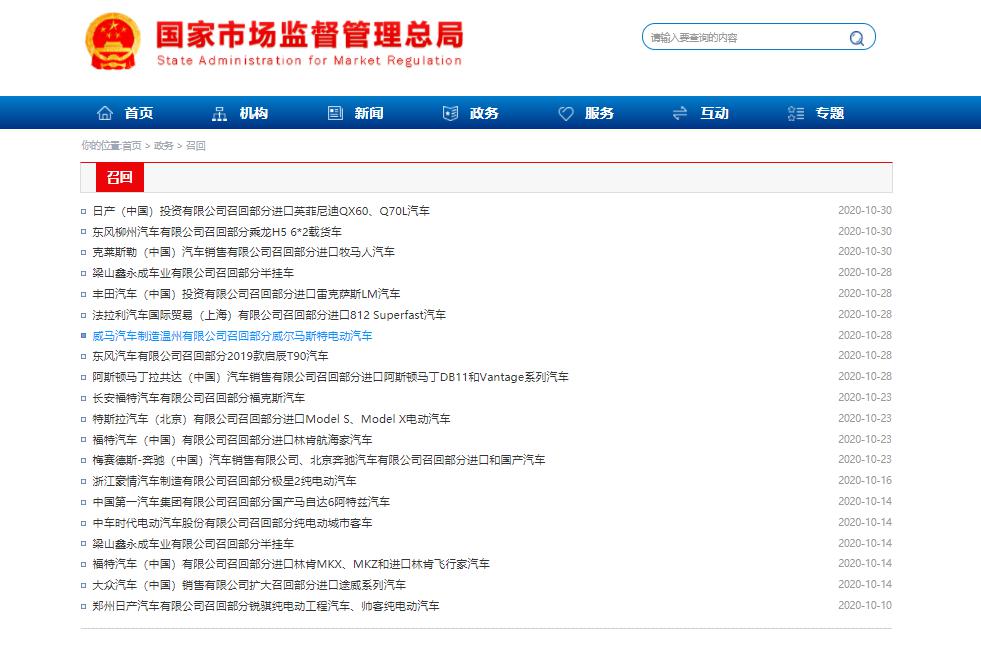Open the 克莱斯勒 牧马人 recall notice
This screenshot has width=981, height=646.
coord(243,252)
